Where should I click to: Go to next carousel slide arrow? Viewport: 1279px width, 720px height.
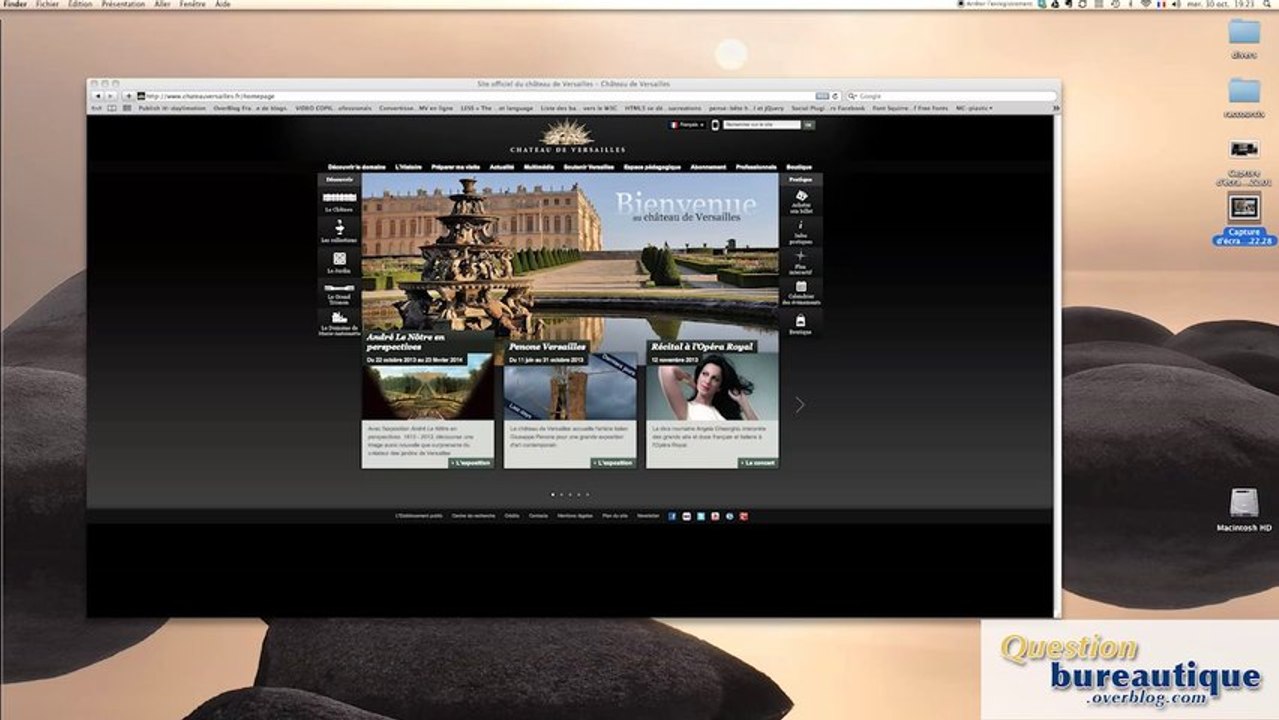(x=799, y=405)
